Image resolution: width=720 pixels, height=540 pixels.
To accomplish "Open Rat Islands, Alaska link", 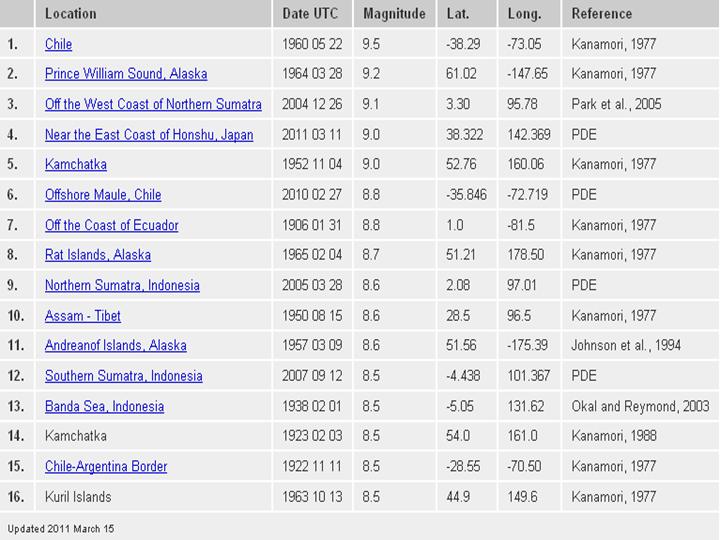I will 98,255.
